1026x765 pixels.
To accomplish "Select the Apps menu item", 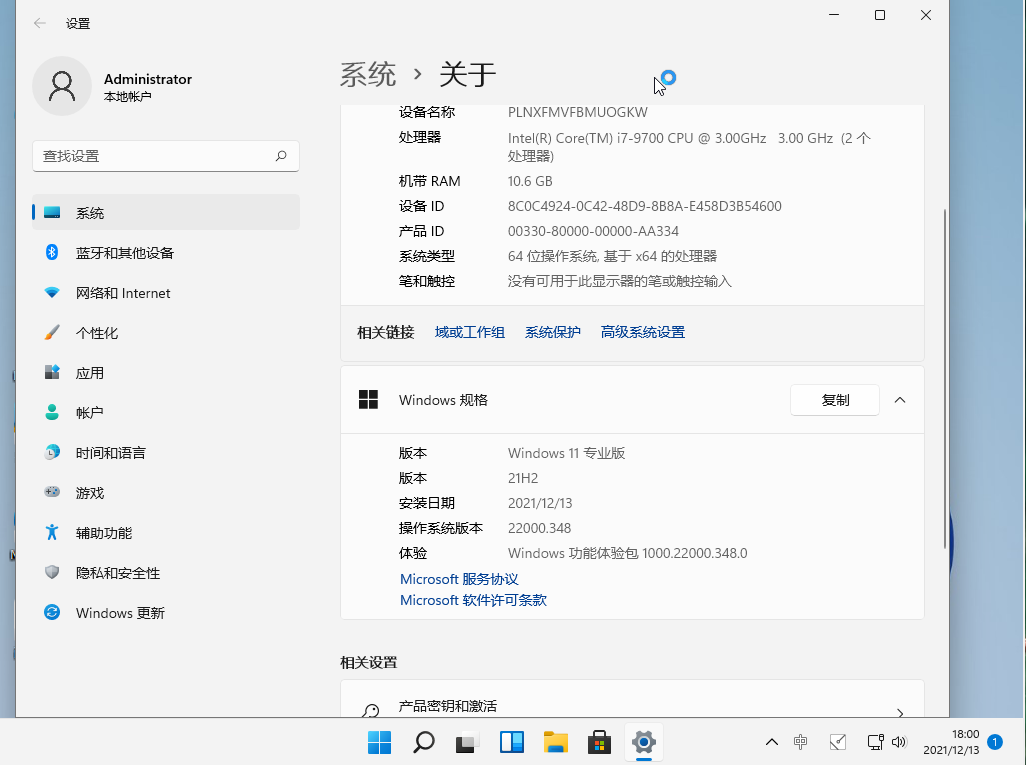I will [89, 373].
